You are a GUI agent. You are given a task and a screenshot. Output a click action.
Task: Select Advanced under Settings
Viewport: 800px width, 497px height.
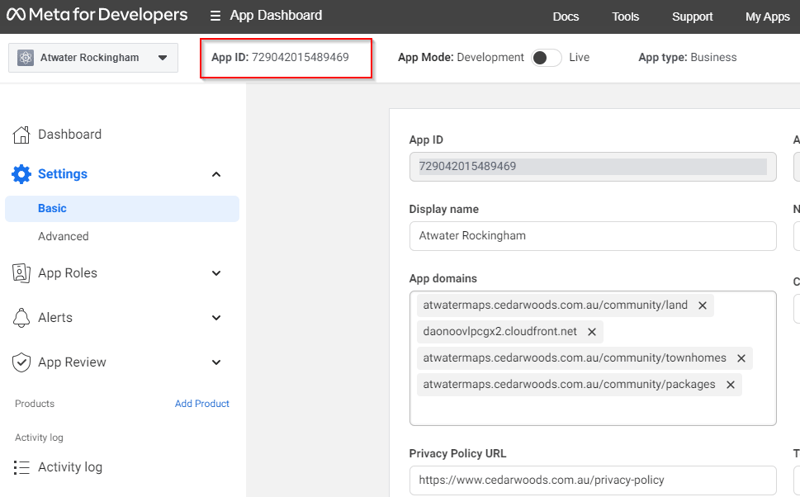coord(63,236)
